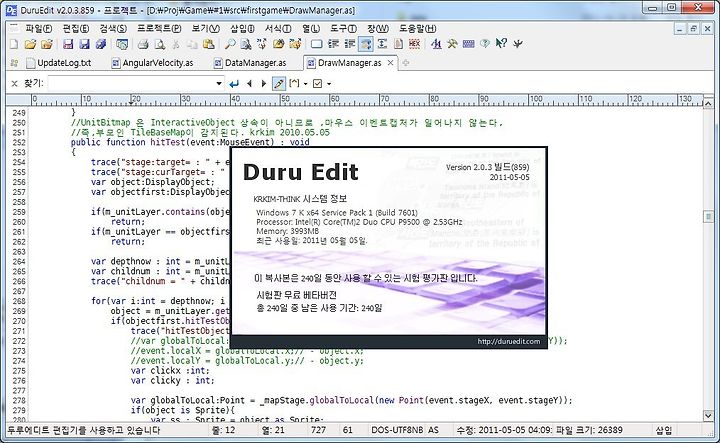Toggle the highlighted word wrap toolbar button
Viewport: 720px width, 443px height.
[366, 44]
